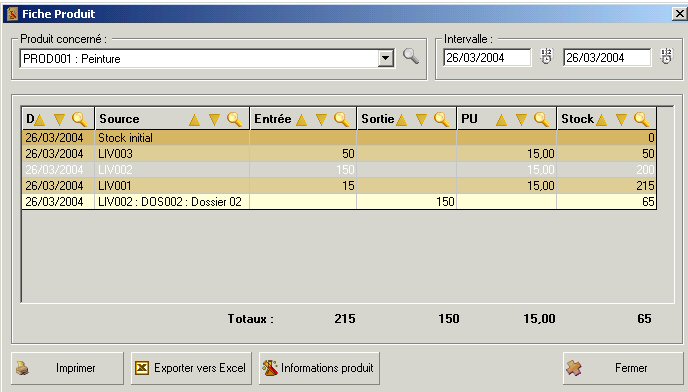Click the interval end date field
Image resolution: width=688 pixels, height=392 pixels.
607,58
